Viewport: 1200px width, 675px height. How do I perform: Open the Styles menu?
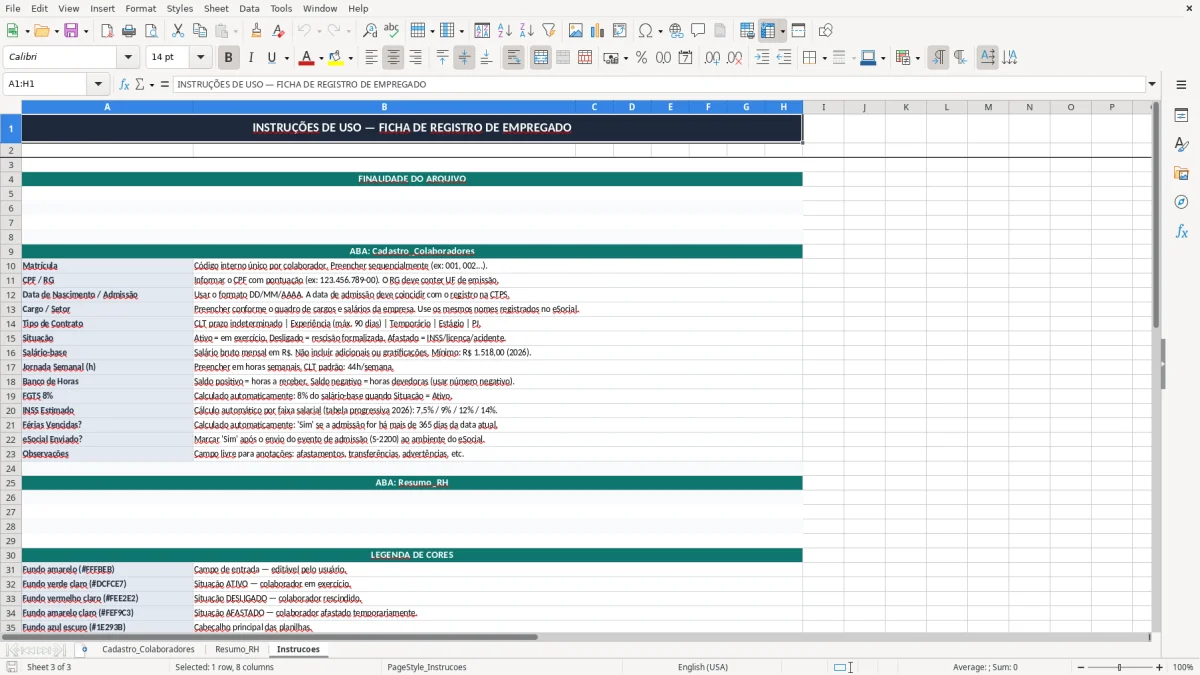[180, 8]
